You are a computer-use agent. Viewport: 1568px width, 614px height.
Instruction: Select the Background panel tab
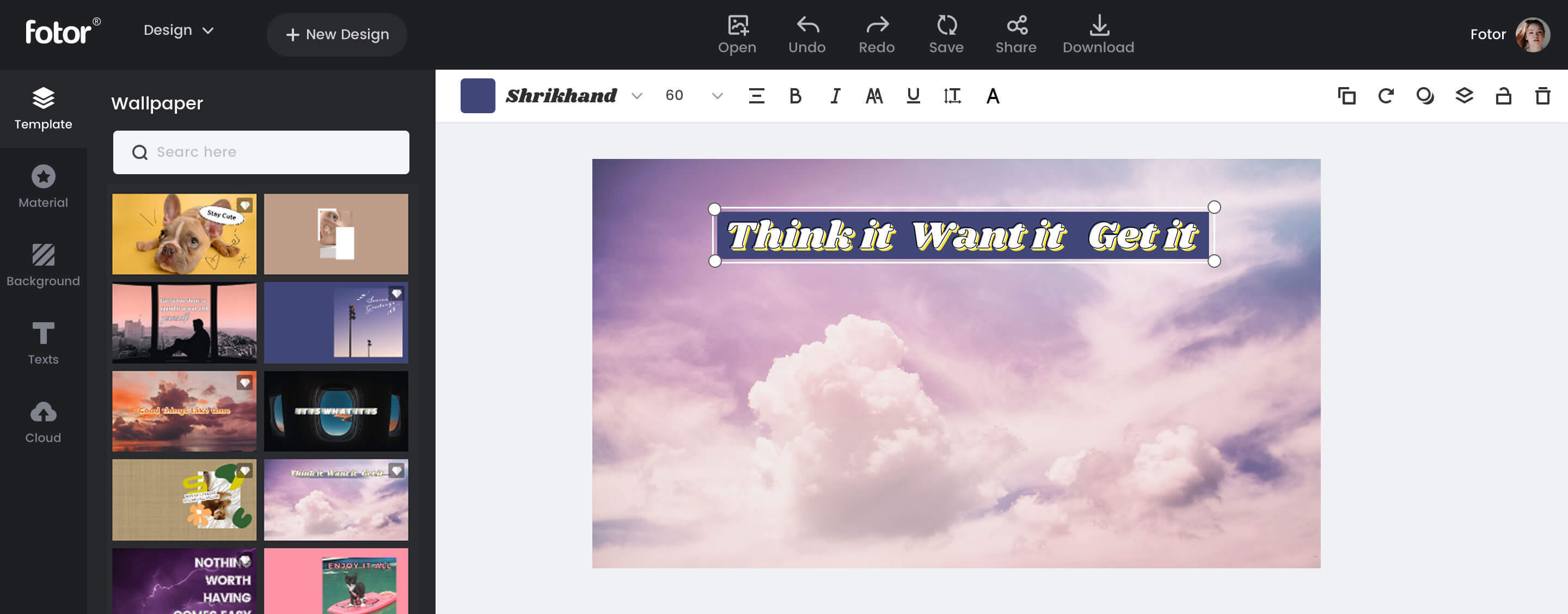point(43,266)
